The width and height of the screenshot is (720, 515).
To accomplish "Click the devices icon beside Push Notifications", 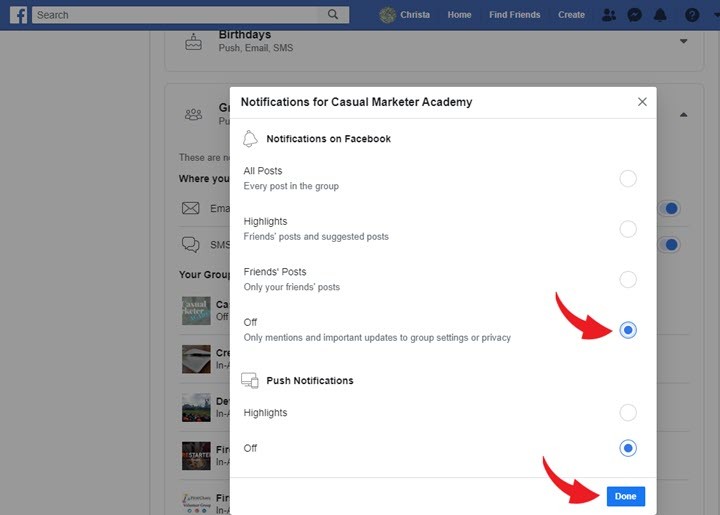I will coord(250,381).
